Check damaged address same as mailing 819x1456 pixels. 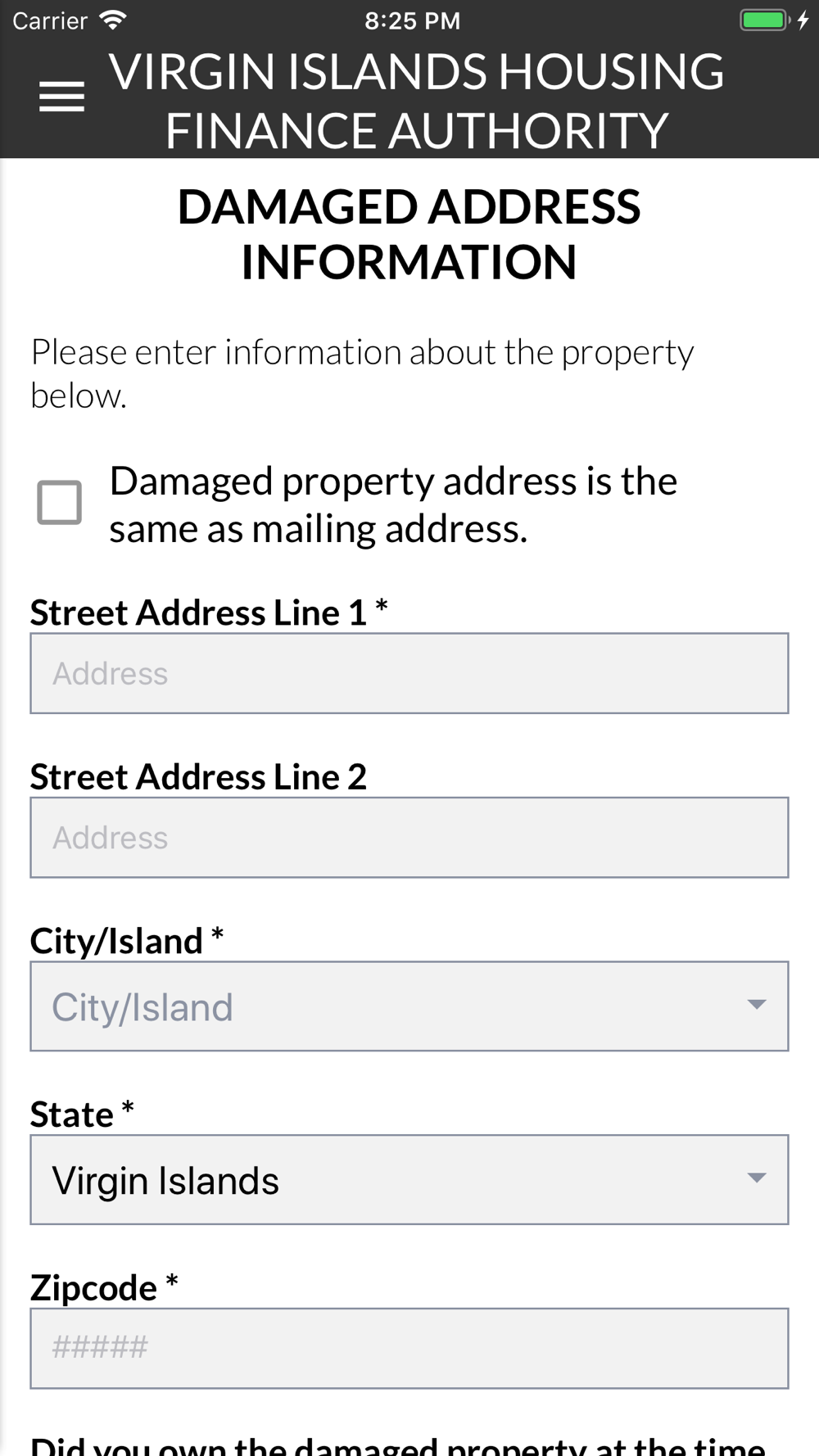59,502
